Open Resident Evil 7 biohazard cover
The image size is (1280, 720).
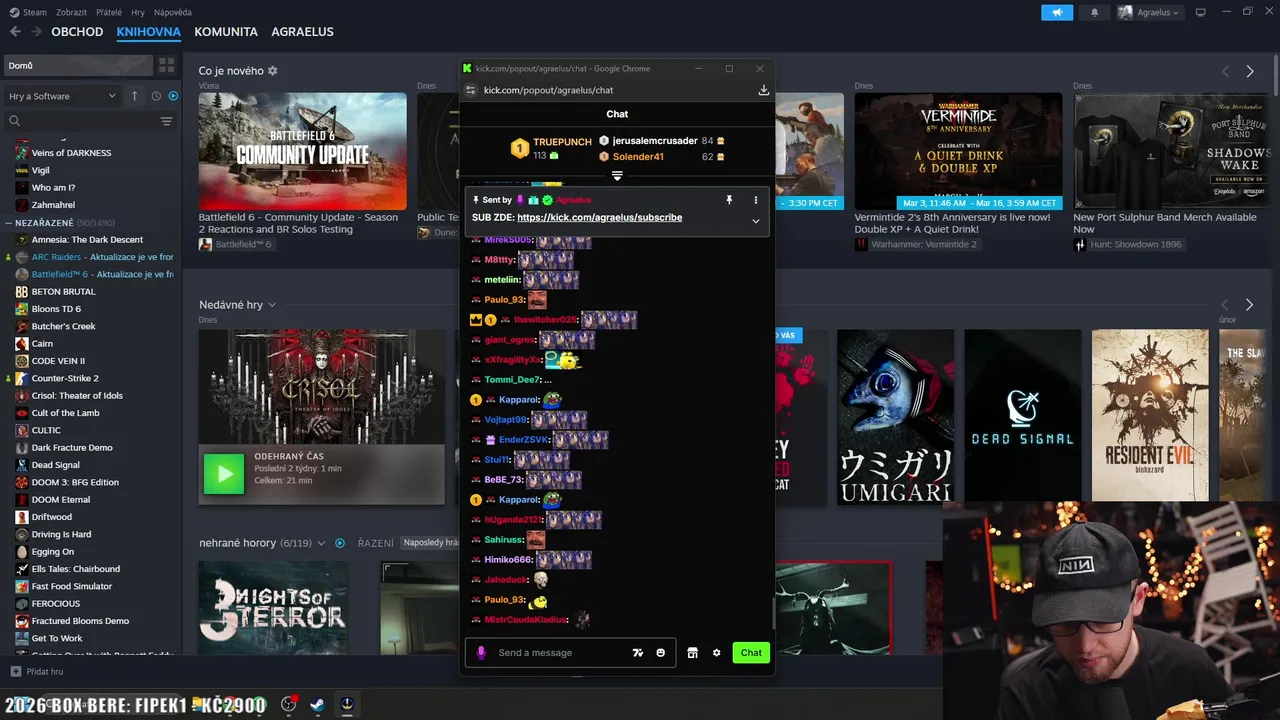(x=1150, y=415)
